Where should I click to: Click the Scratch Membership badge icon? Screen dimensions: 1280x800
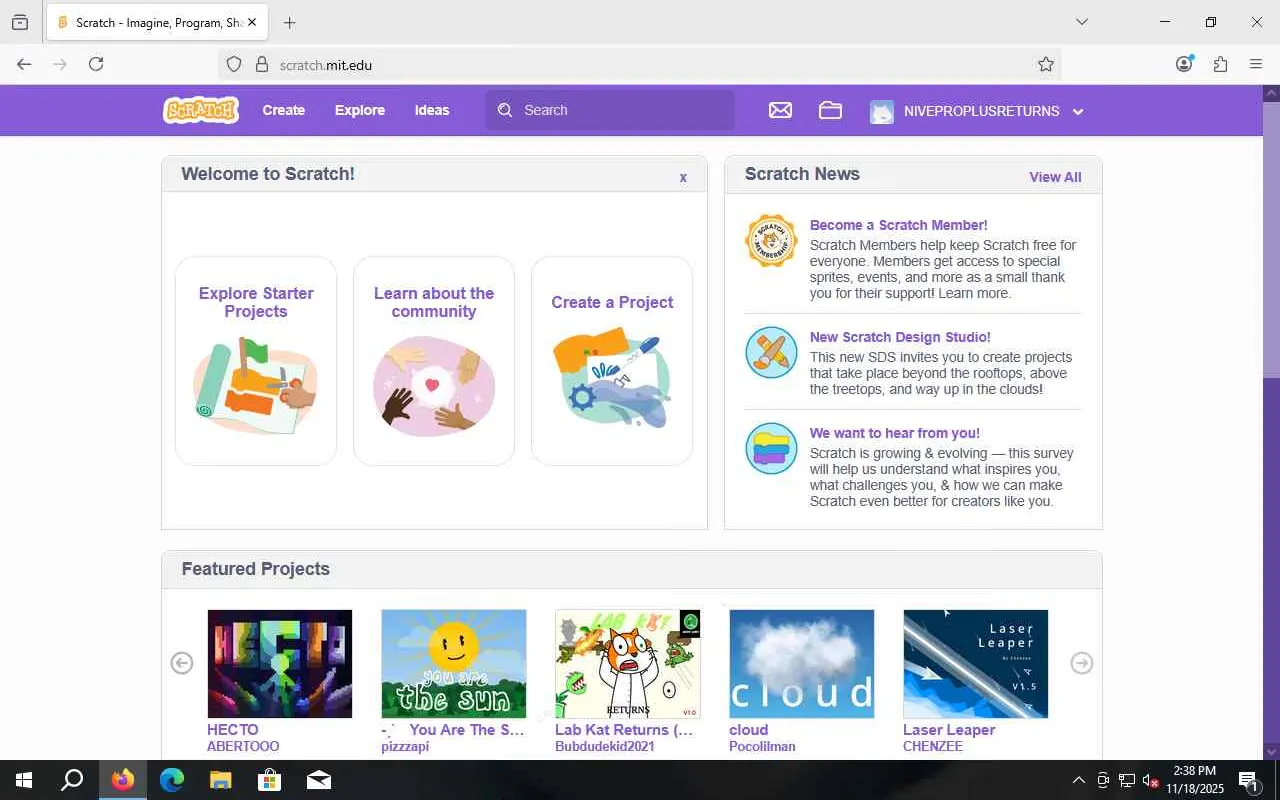(x=771, y=241)
